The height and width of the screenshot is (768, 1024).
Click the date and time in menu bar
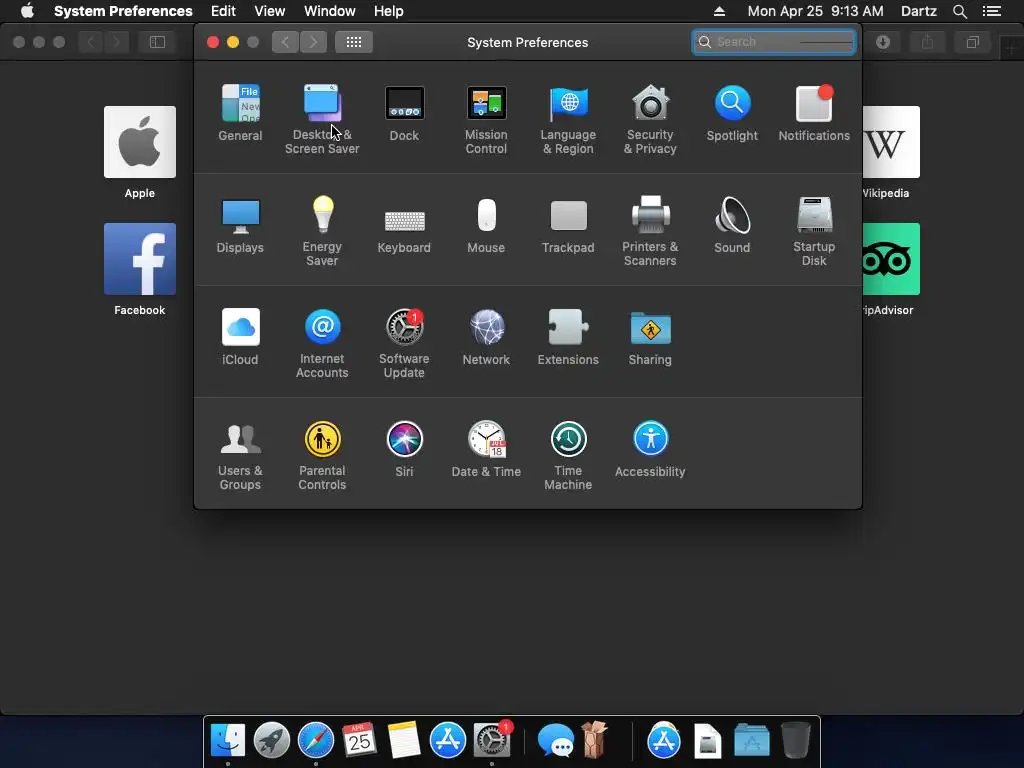815,11
